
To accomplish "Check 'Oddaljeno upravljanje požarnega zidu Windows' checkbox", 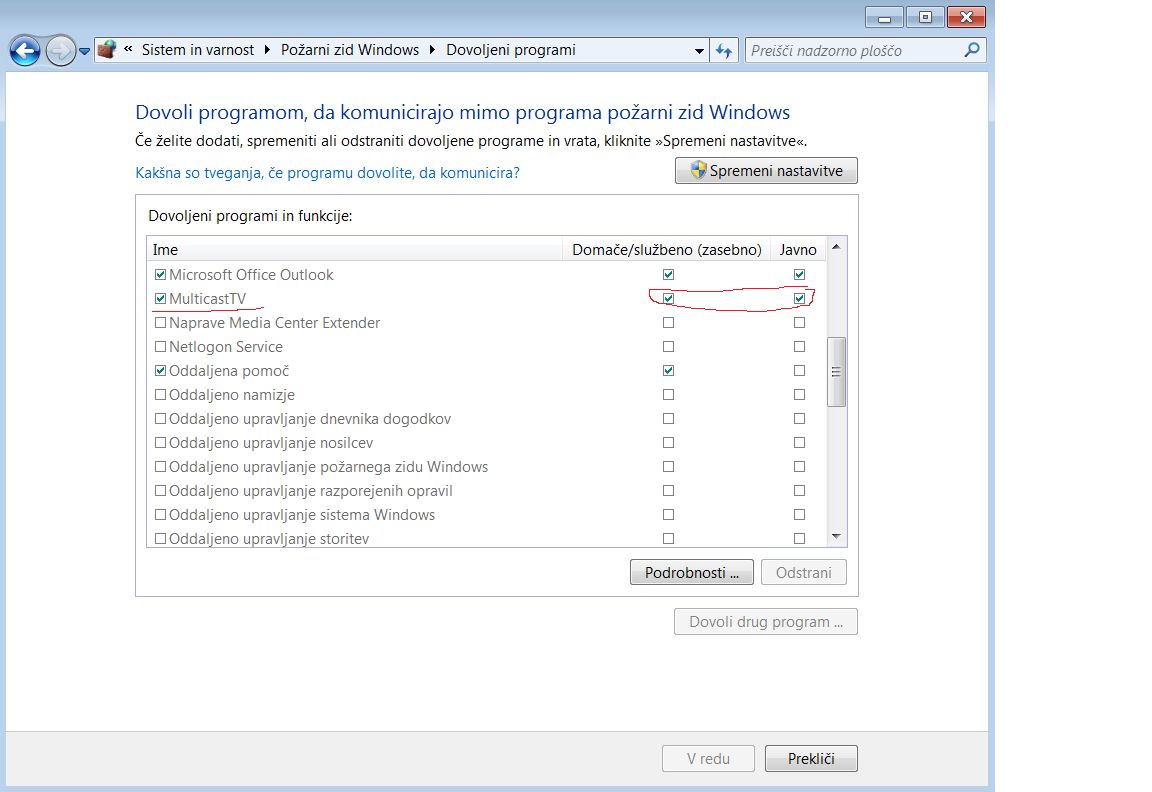I will point(160,467).
